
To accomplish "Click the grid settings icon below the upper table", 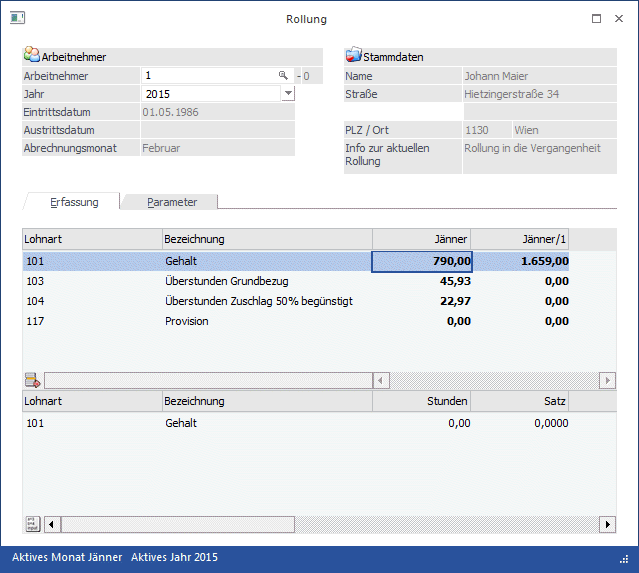I will 32,380.
